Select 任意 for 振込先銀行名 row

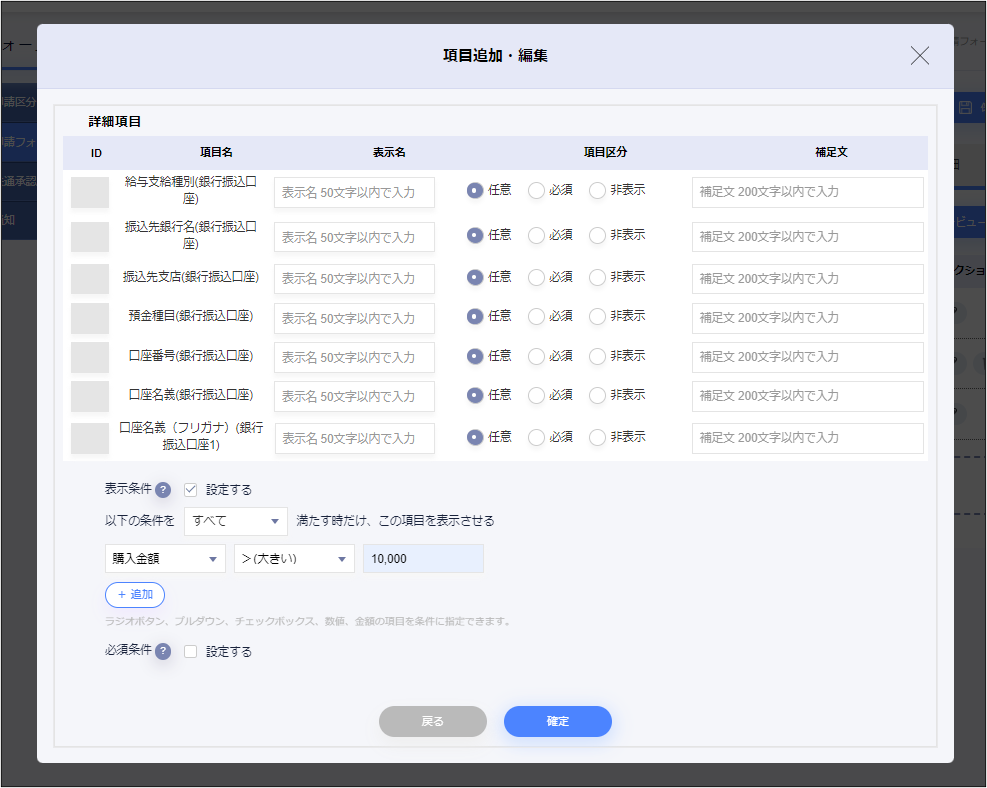pyautogui.click(x=475, y=235)
